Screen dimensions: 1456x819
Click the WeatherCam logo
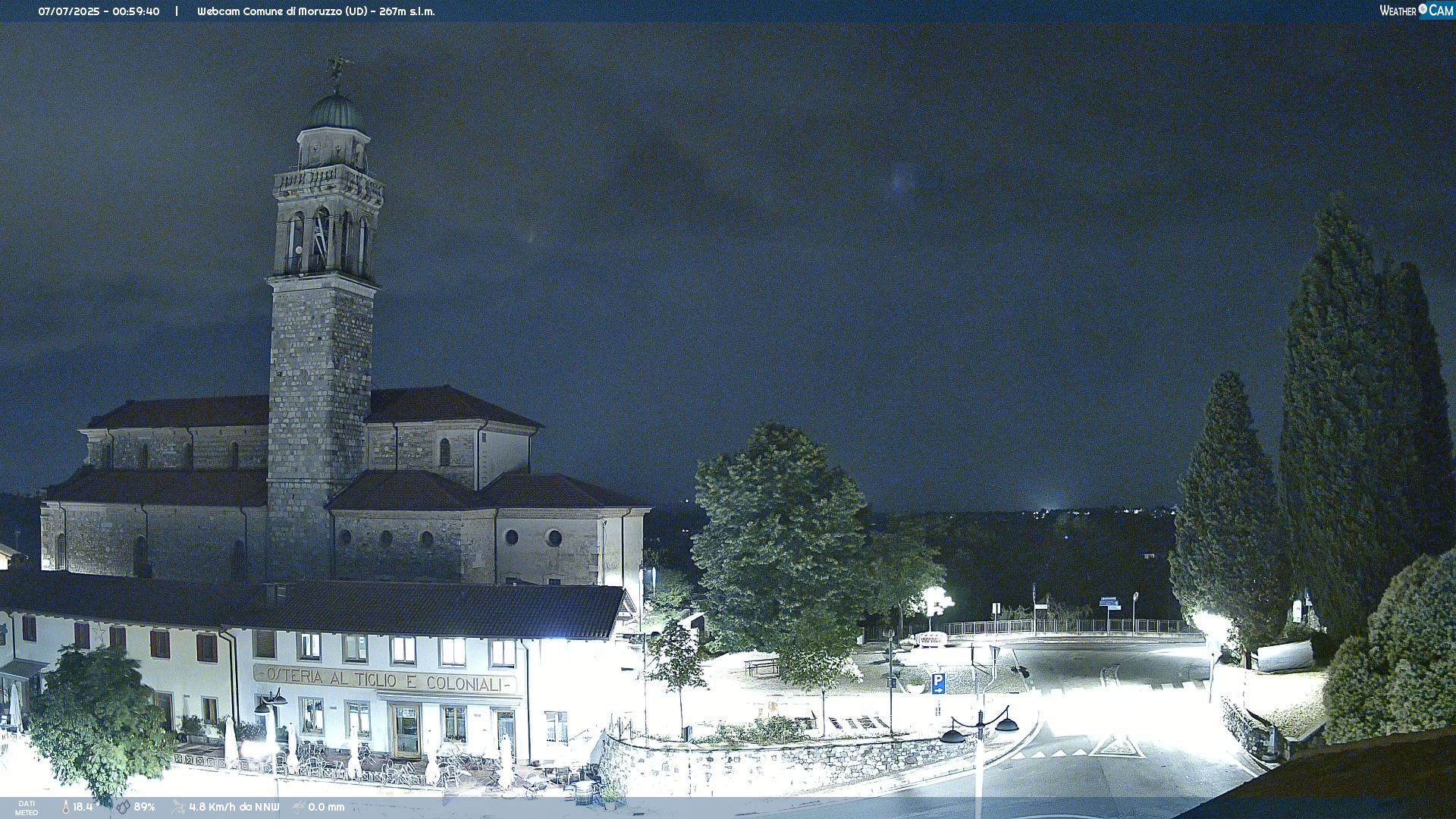[x=1417, y=11]
